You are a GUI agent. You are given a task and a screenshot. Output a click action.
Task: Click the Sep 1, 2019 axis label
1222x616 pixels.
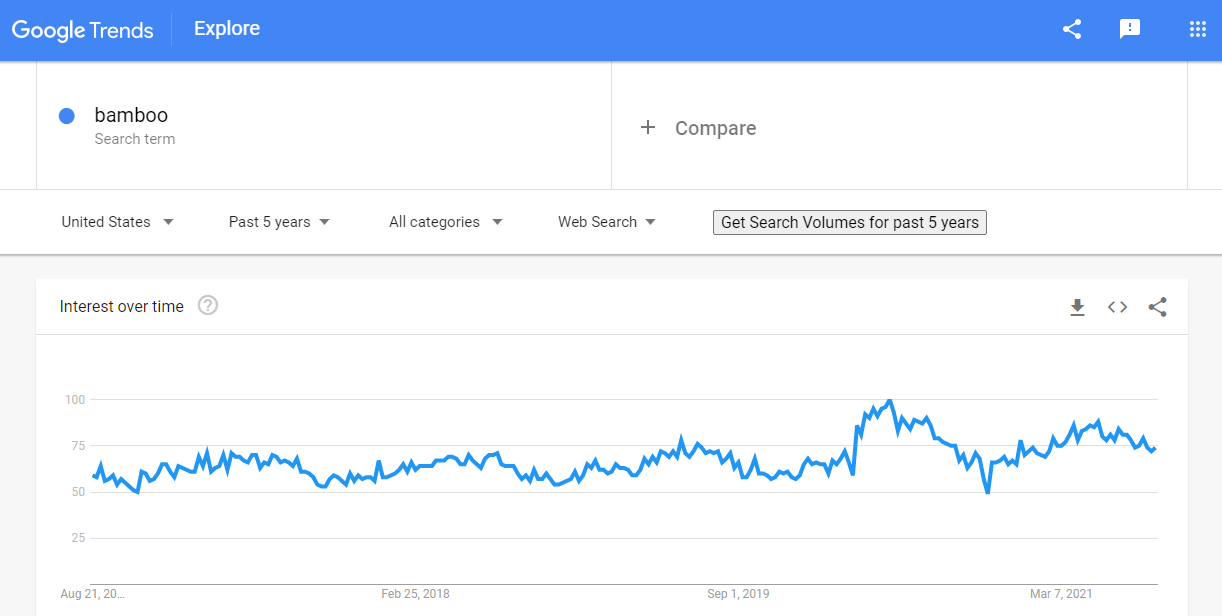(x=738, y=594)
